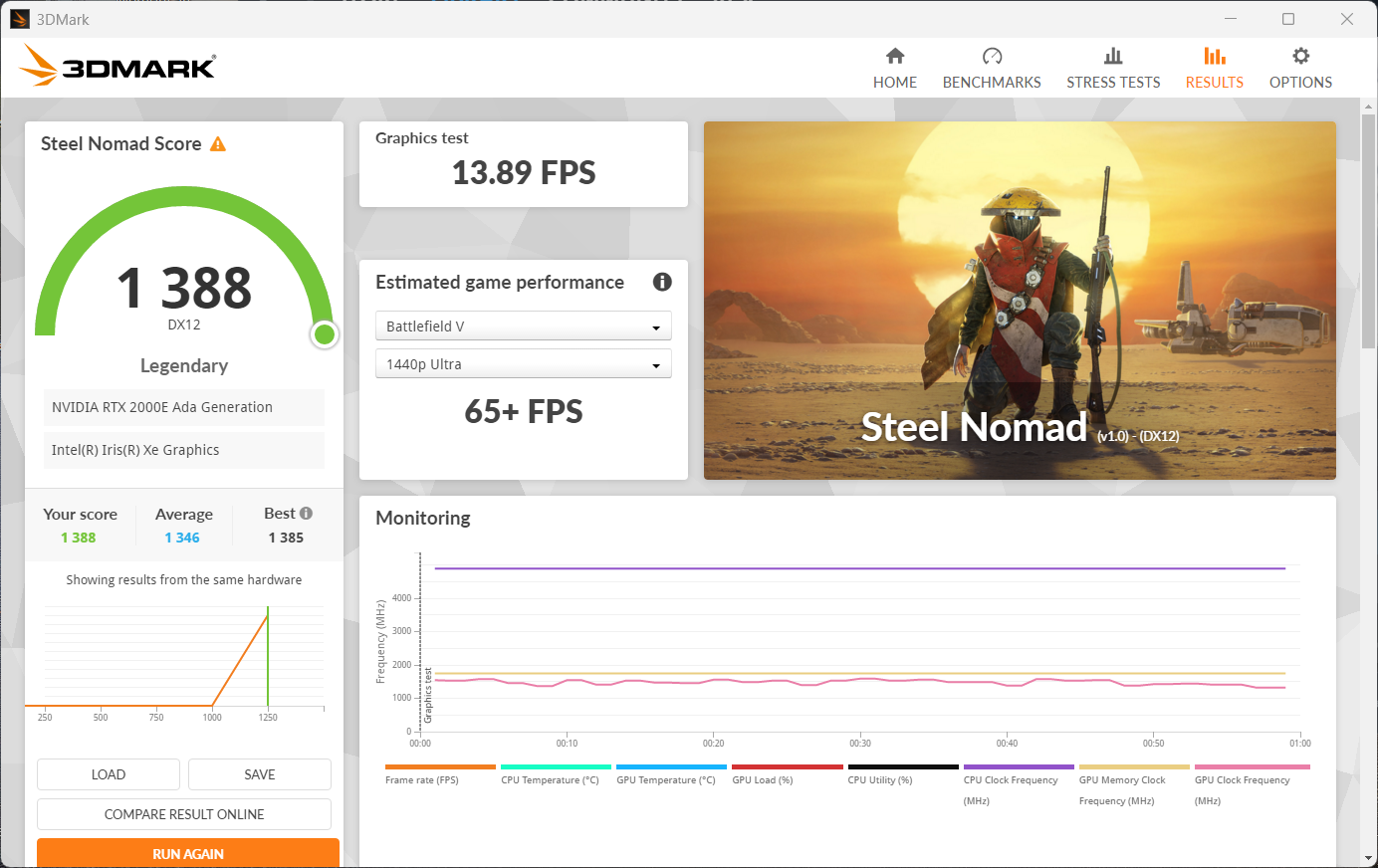The height and width of the screenshot is (868, 1378).
Task: Toggle the Frame rate (FPS) legend swatch
Action: 439,767
